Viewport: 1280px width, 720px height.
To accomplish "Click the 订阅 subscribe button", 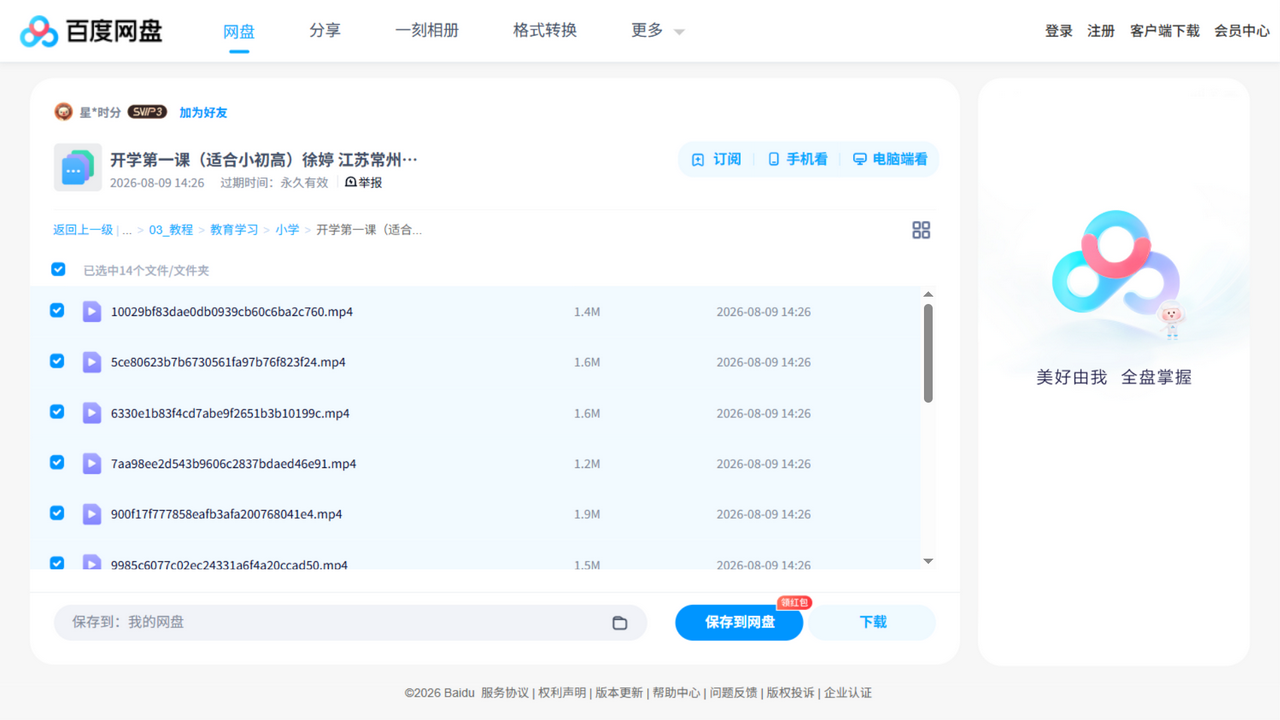I will (717, 159).
